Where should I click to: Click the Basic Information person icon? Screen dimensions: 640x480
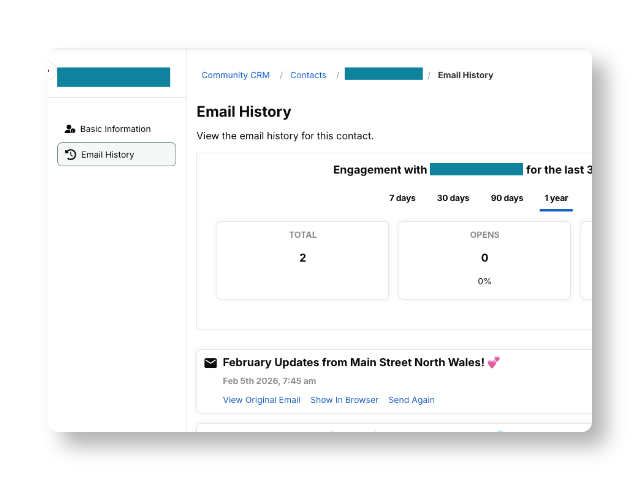pyautogui.click(x=70, y=129)
